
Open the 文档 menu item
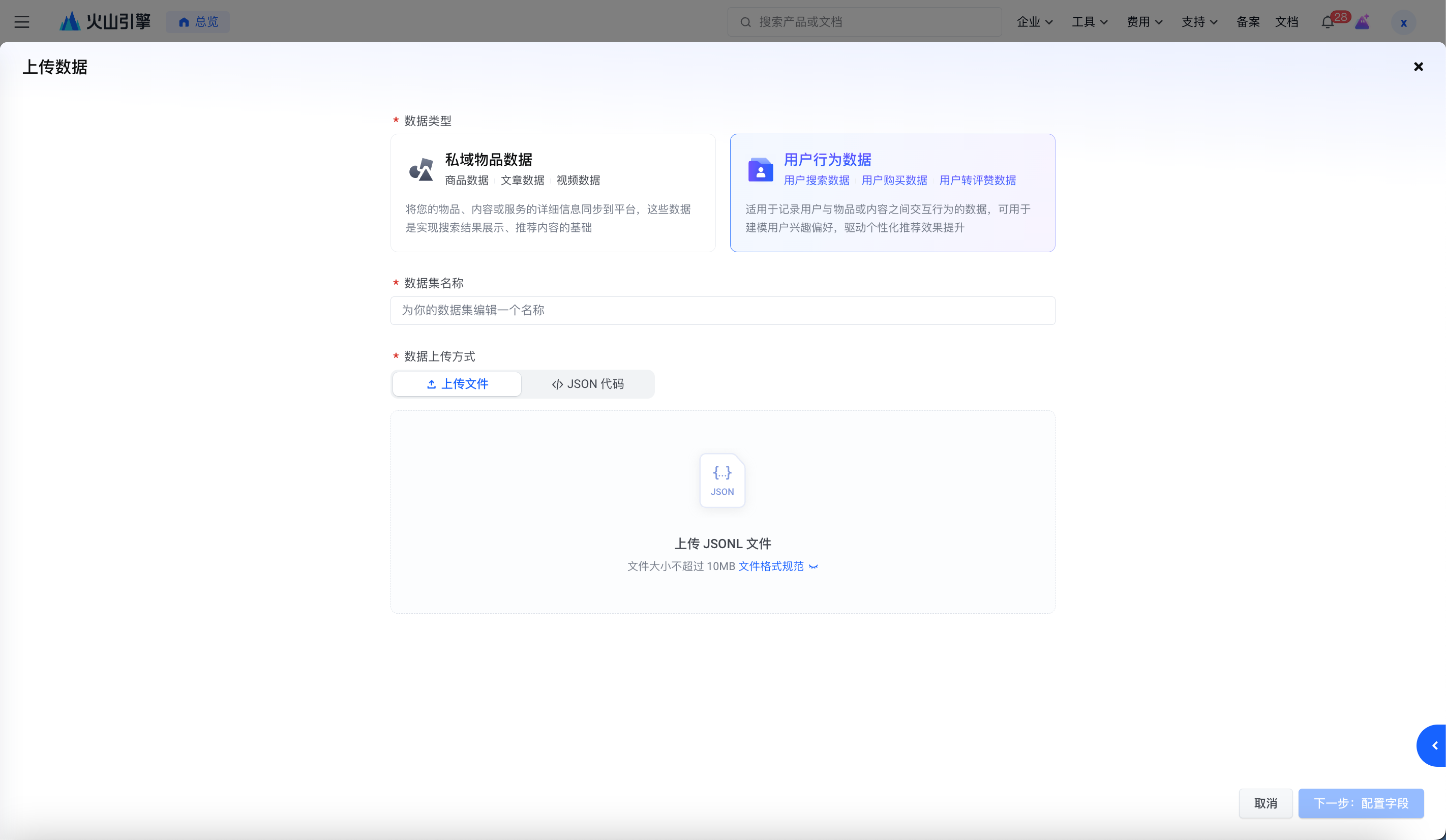point(1286,22)
